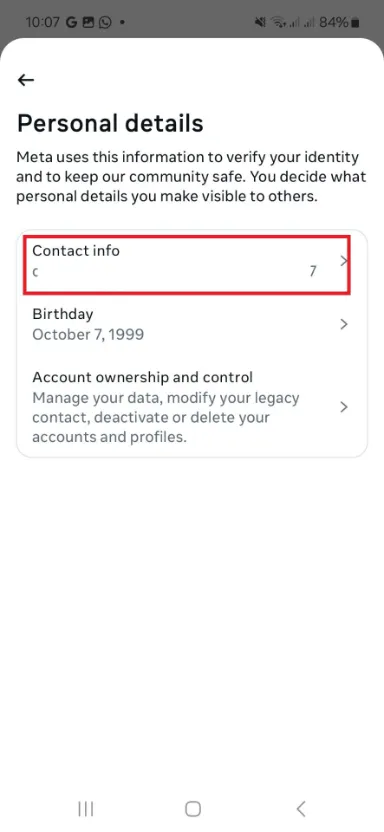Image resolution: width=384 pixels, height=832 pixels.
Task: Tap the gallery notification icon in status bar
Action: (x=89, y=22)
